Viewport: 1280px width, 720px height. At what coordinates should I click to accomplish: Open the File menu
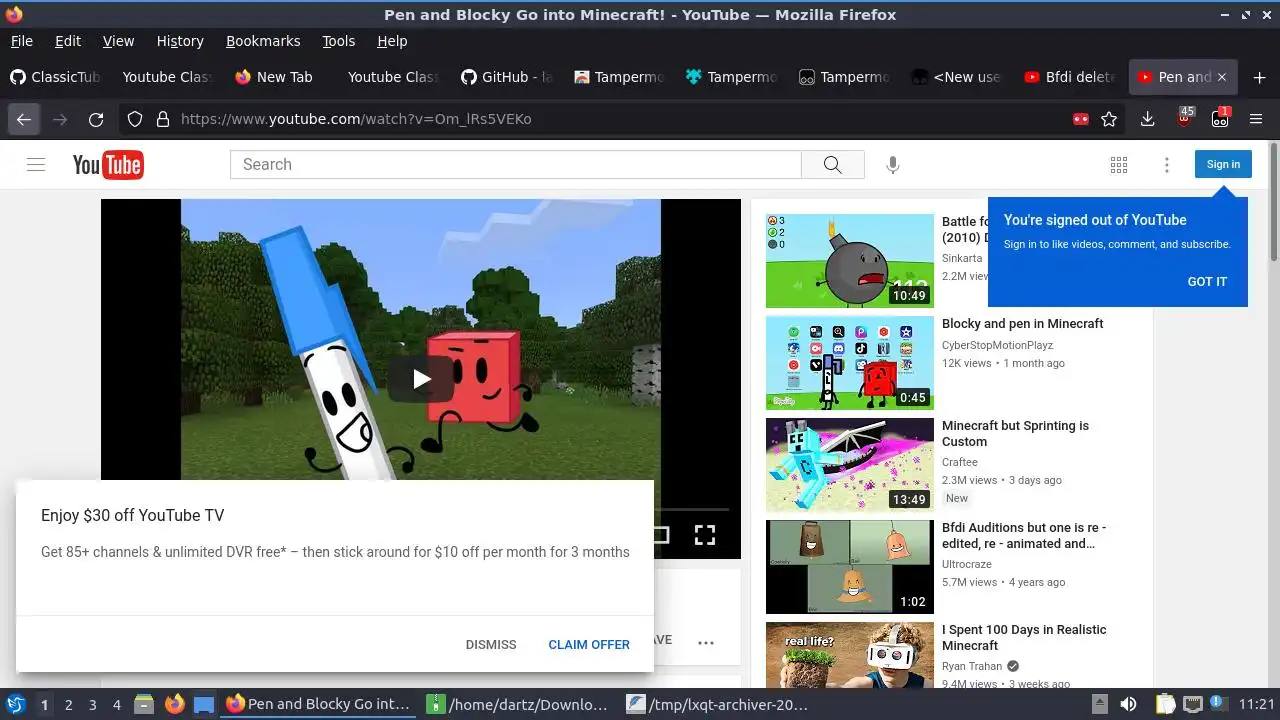coord(21,41)
